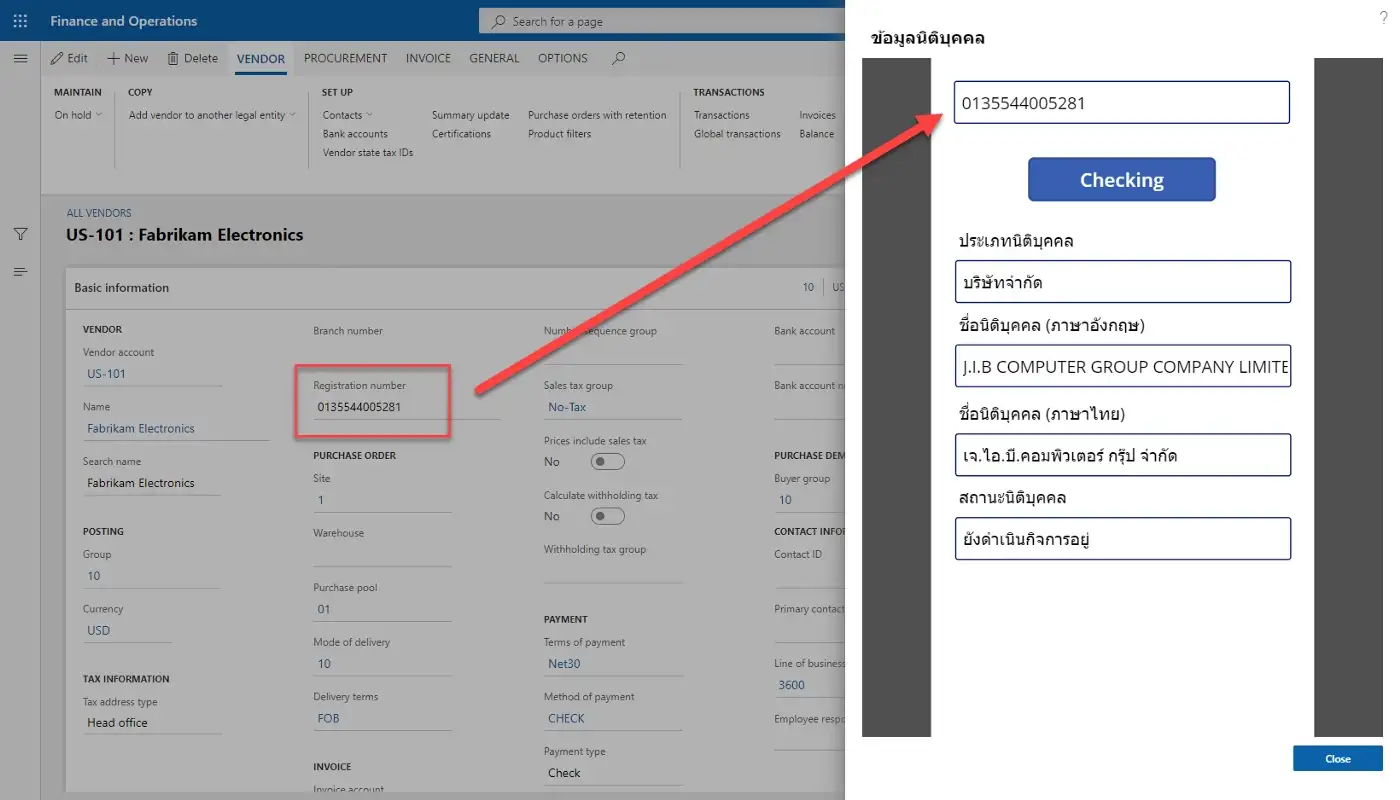The height and width of the screenshot is (800, 1400).
Task: Open the INVOICE tab
Action: click(x=428, y=59)
